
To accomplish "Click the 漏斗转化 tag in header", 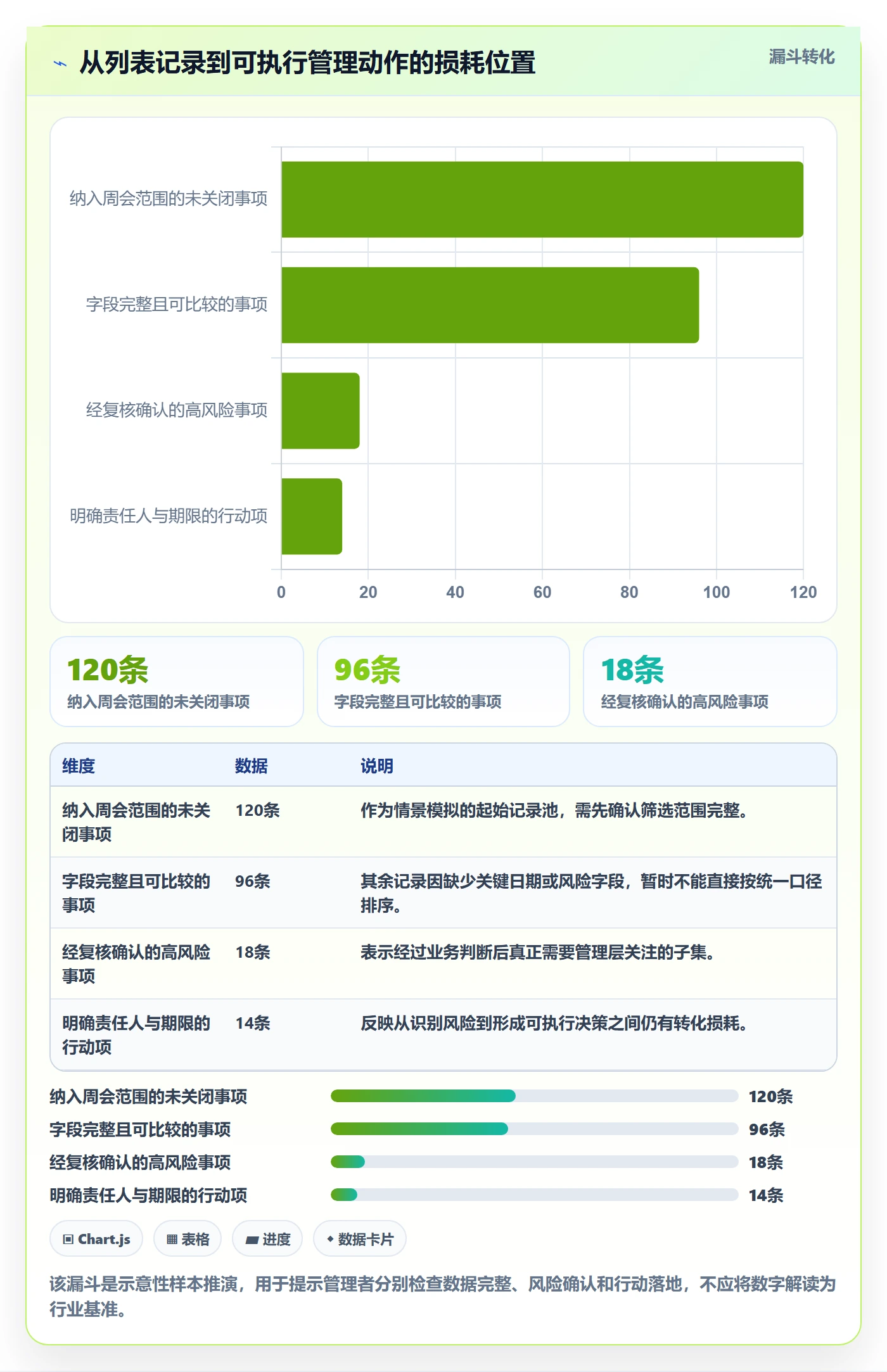I will tap(801, 57).
